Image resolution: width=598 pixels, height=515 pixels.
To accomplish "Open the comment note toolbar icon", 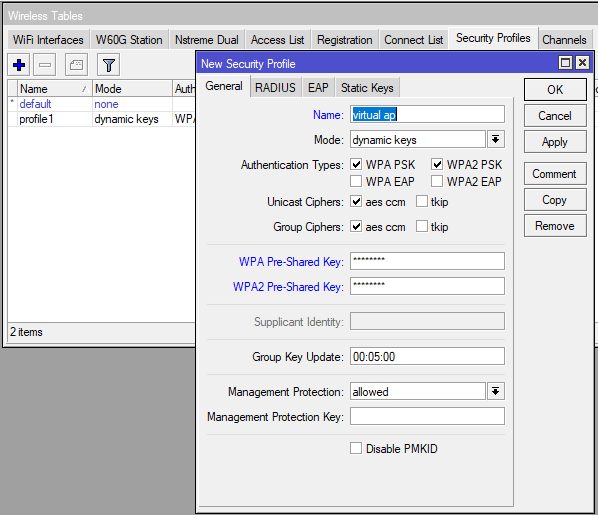I will 76,65.
